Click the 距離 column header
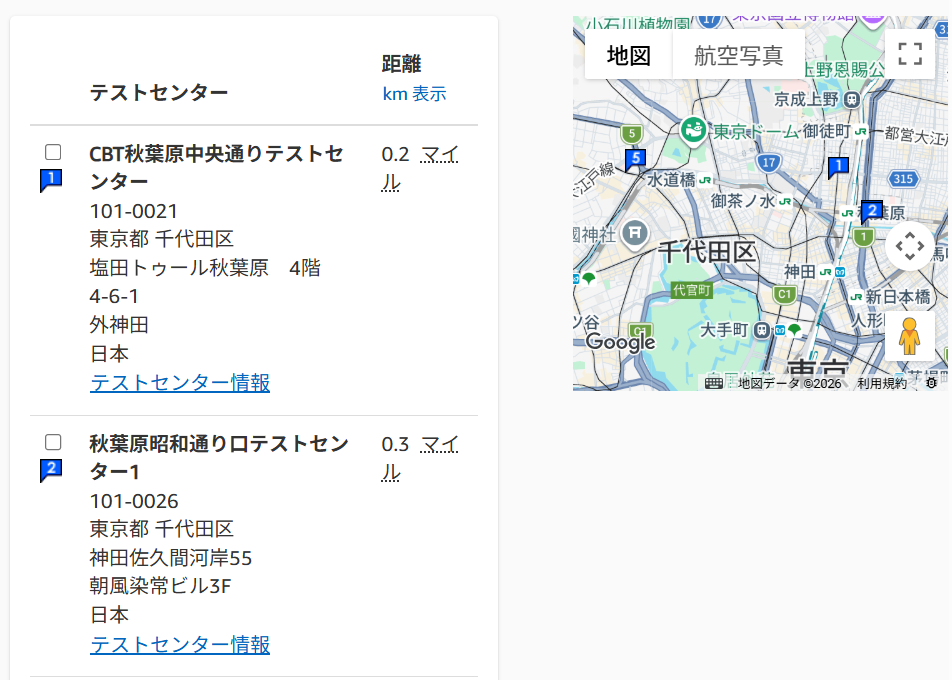Screen dimensions: 952x680 [x=401, y=64]
